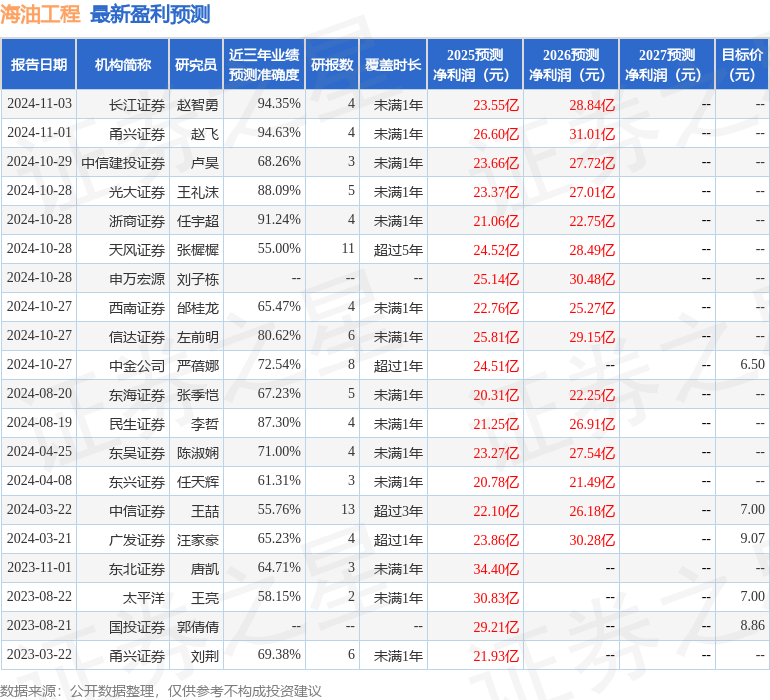Select researcher 刘荆
Viewport: 770px width, 700px height.
click(205, 655)
